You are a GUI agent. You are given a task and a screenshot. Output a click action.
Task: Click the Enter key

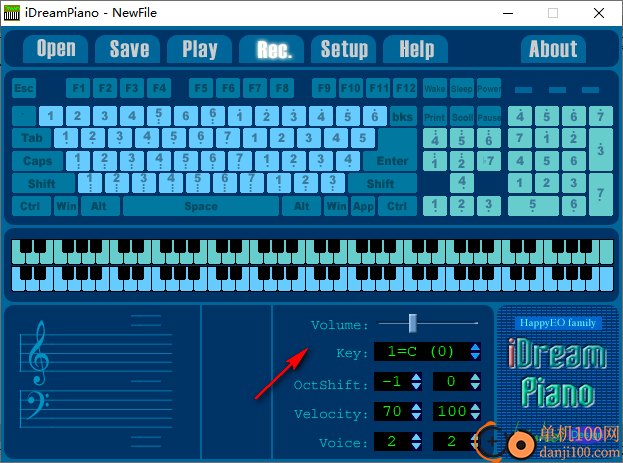(x=392, y=161)
